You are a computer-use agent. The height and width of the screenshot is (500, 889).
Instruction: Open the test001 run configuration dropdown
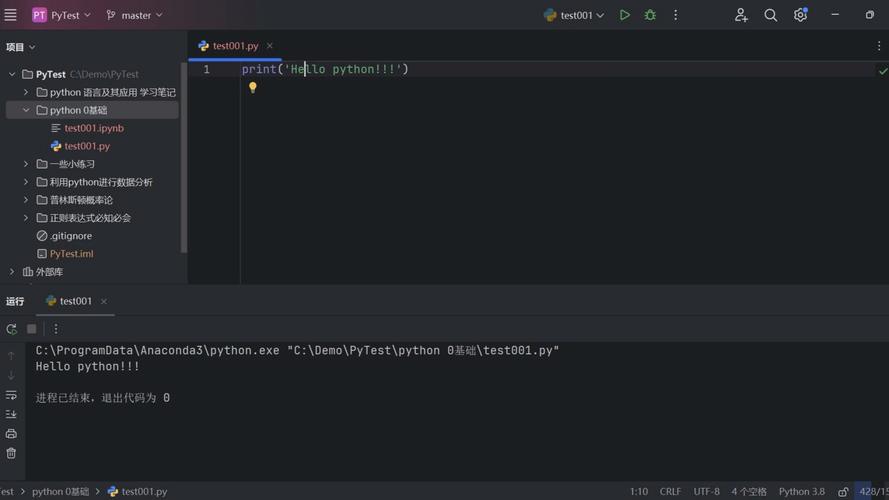click(574, 15)
